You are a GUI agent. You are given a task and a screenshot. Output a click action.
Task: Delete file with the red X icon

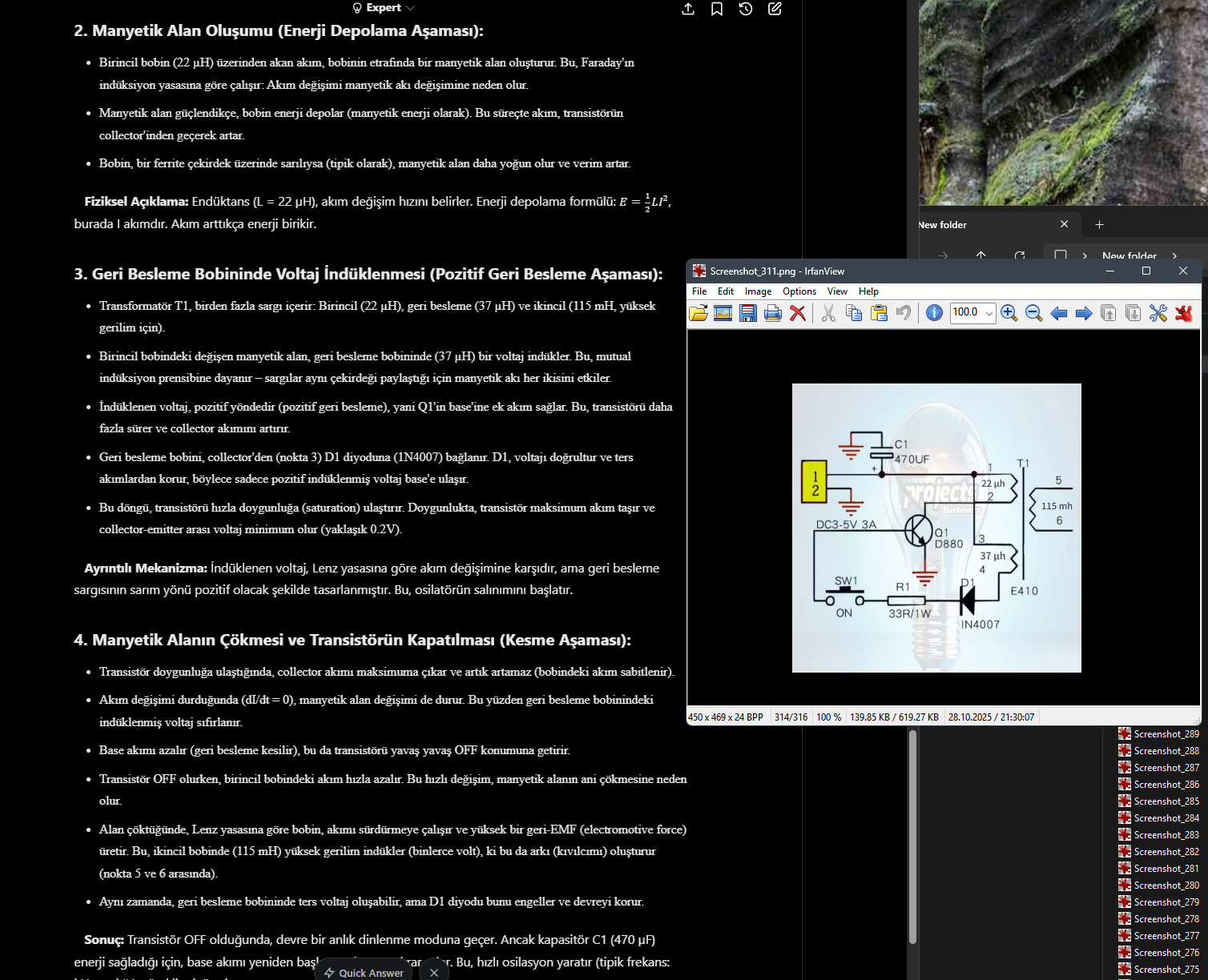(798, 313)
